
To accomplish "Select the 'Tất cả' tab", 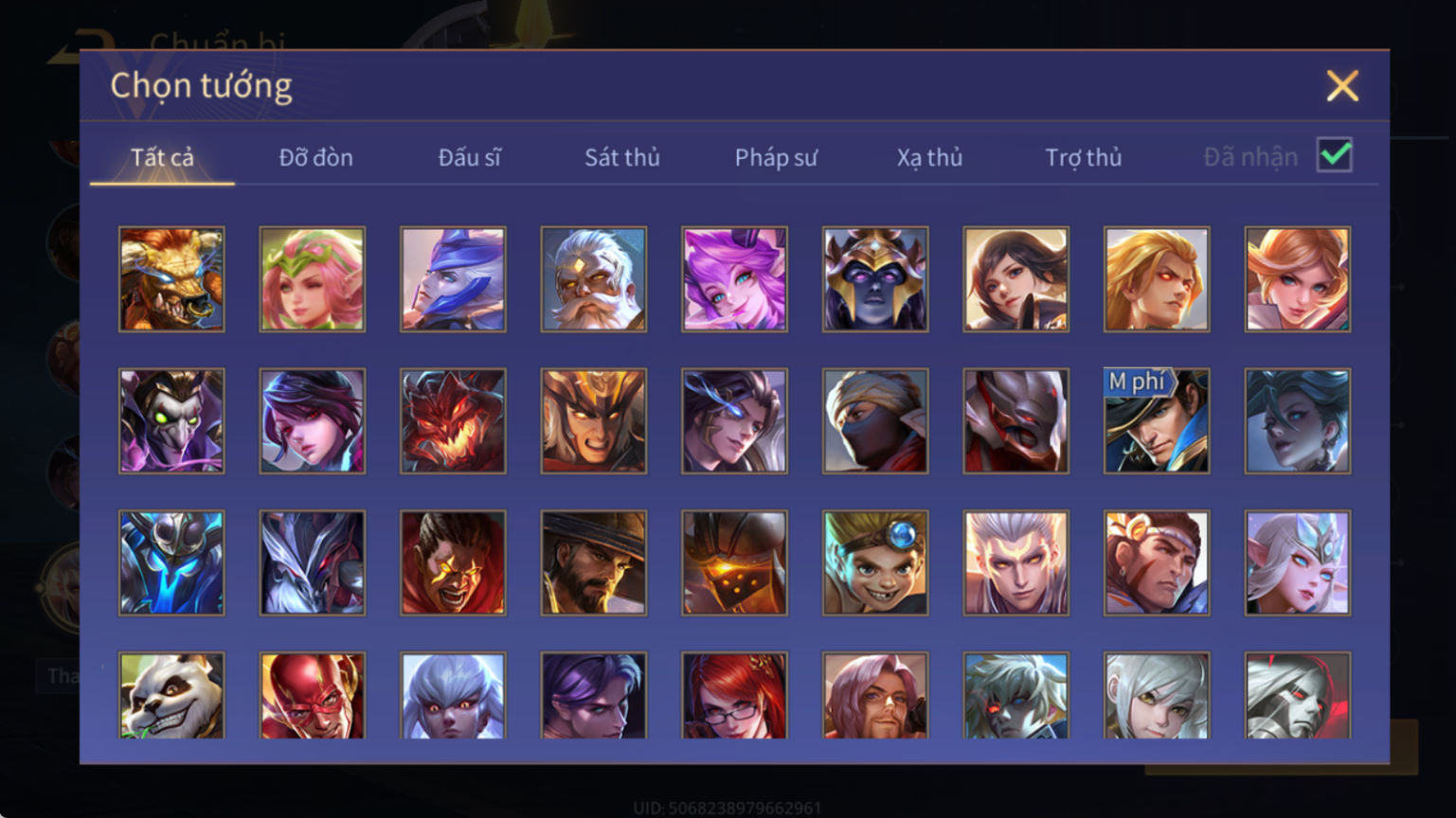I will 162,157.
